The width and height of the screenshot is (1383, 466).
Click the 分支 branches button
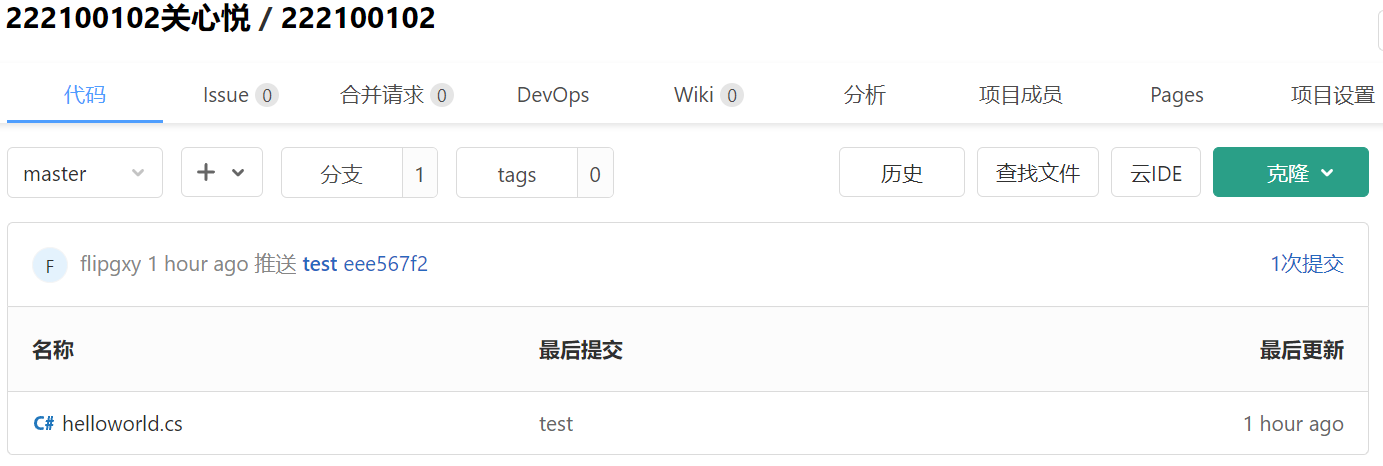(341, 174)
